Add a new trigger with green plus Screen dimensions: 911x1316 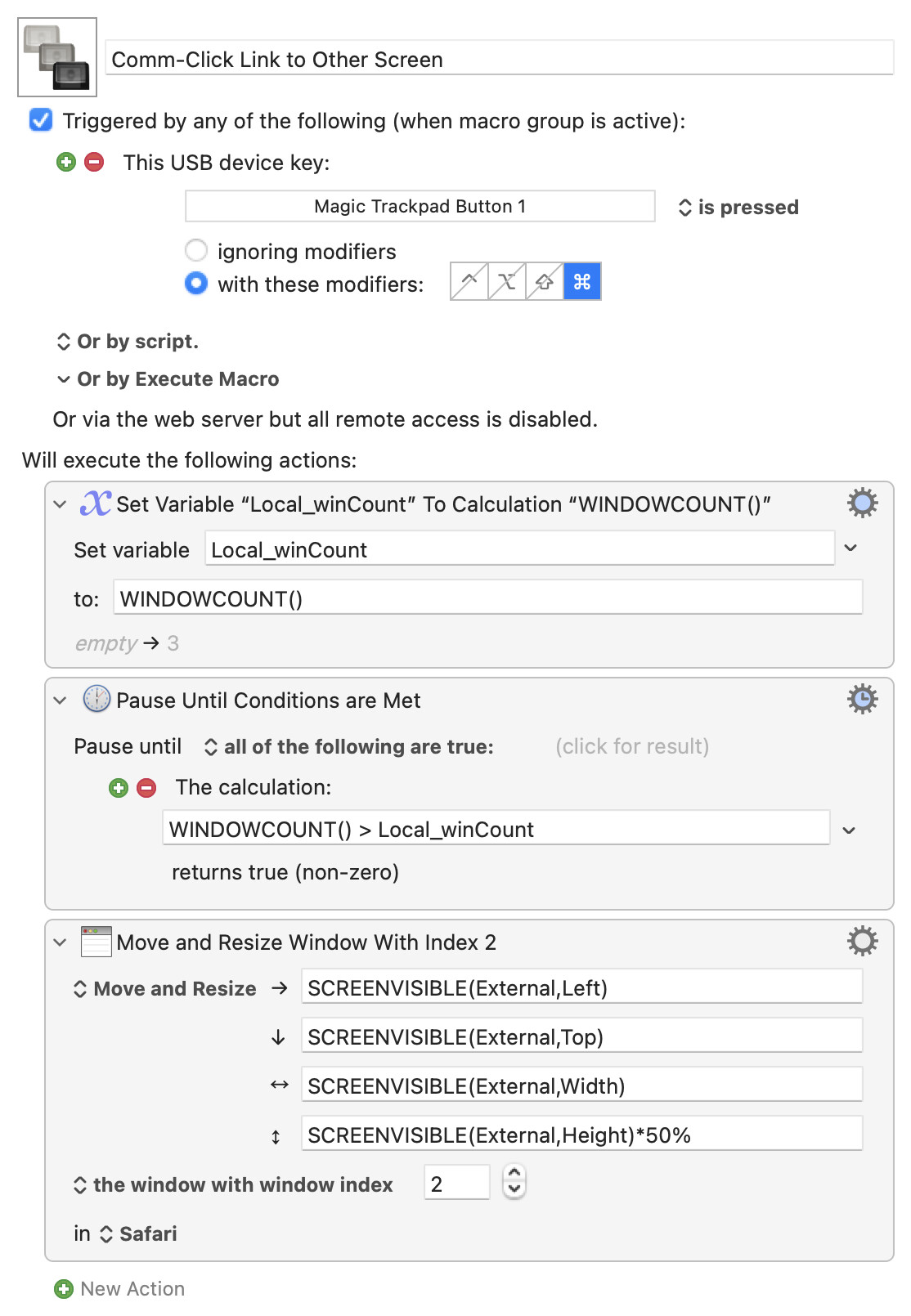[66, 162]
